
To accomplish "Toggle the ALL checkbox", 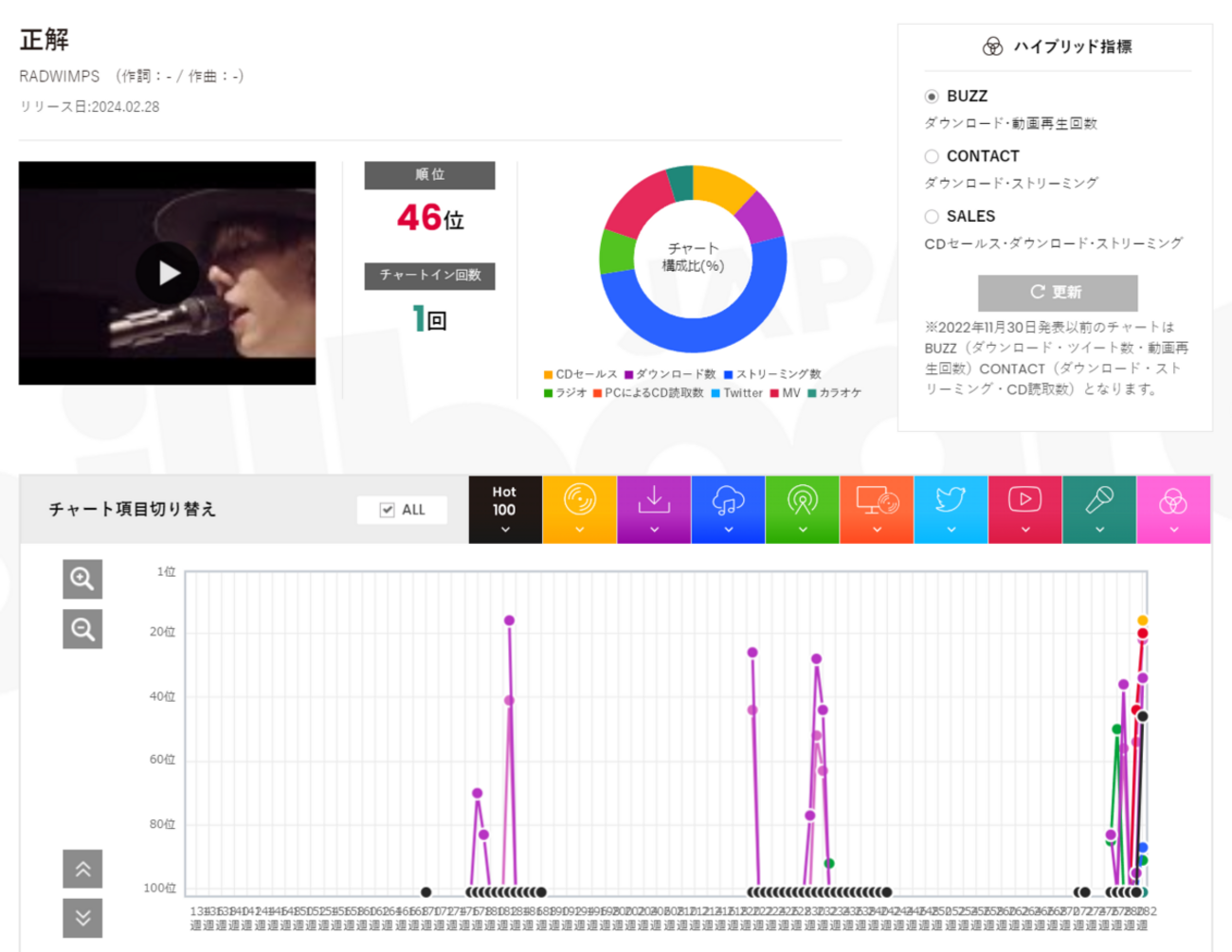I will tap(387, 510).
